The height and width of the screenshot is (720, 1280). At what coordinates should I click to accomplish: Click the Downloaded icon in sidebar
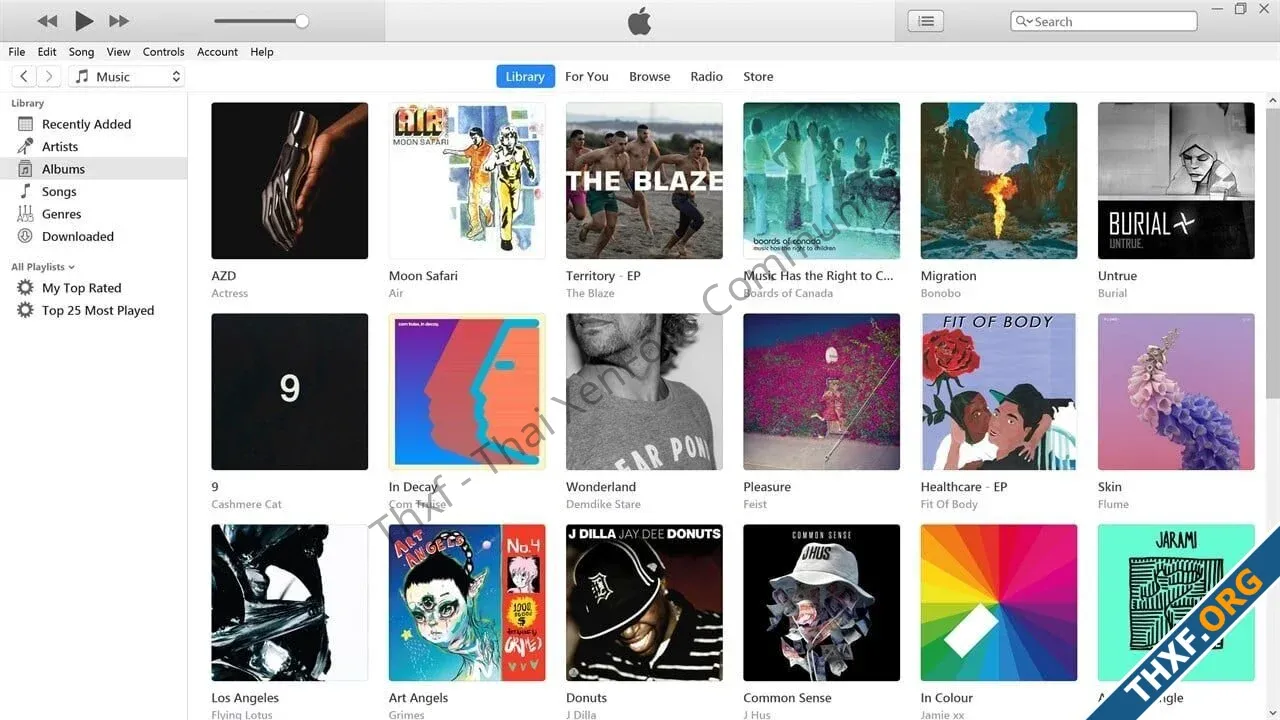pyautogui.click(x=26, y=236)
